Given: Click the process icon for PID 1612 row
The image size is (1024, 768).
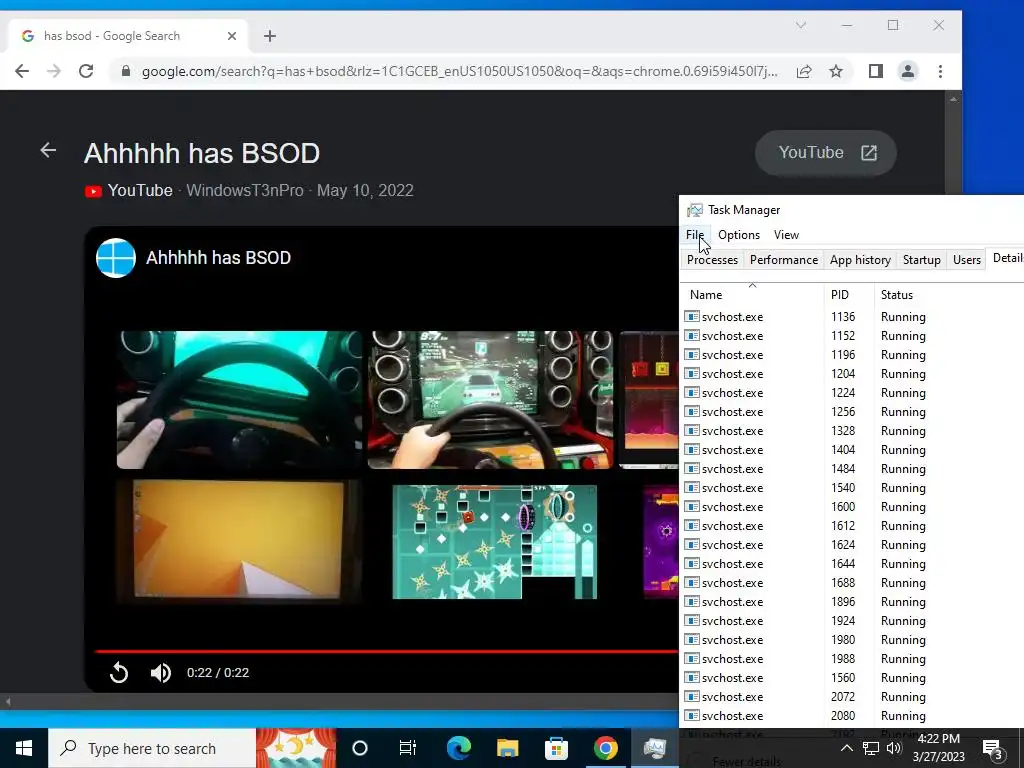Looking at the screenshot, I should click(692, 526).
